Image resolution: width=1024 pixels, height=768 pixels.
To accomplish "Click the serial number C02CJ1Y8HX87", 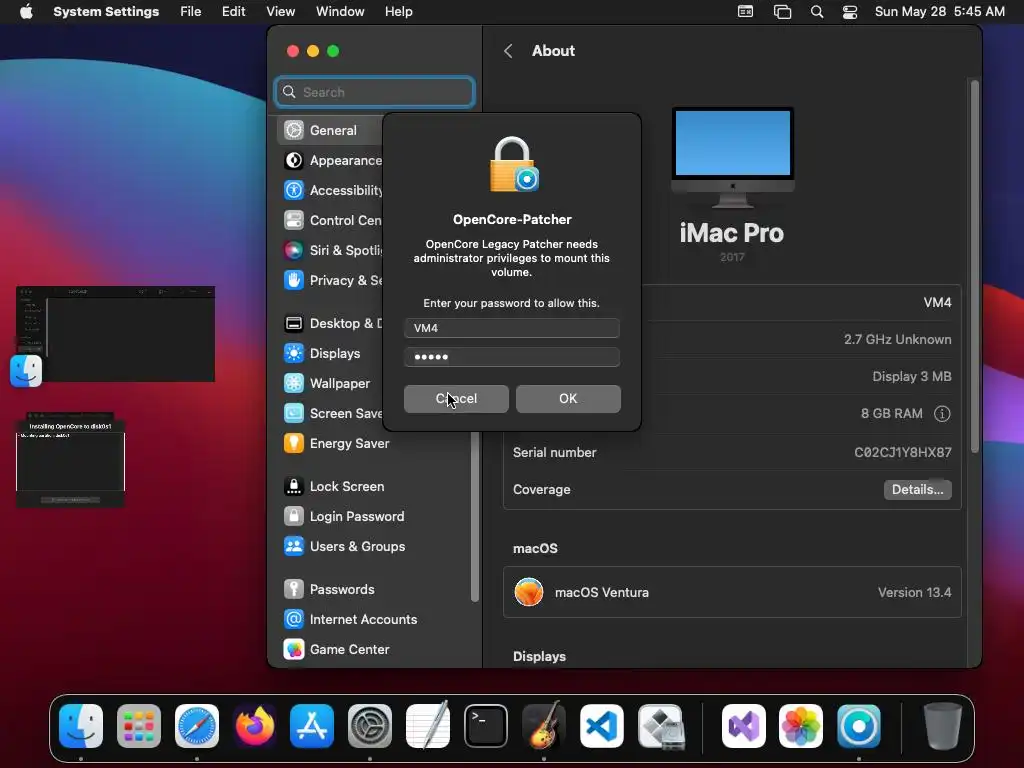I will point(903,452).
